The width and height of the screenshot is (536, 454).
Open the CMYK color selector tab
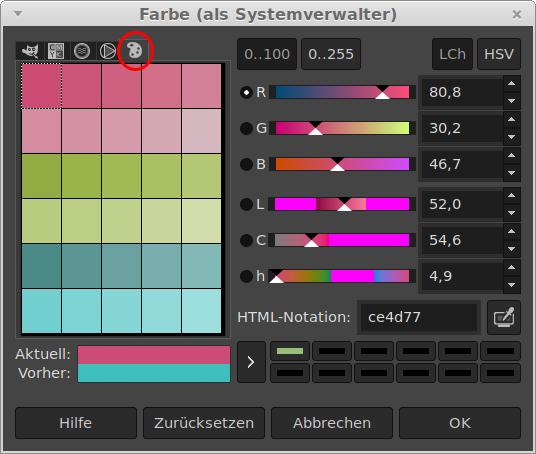(56, 51)
